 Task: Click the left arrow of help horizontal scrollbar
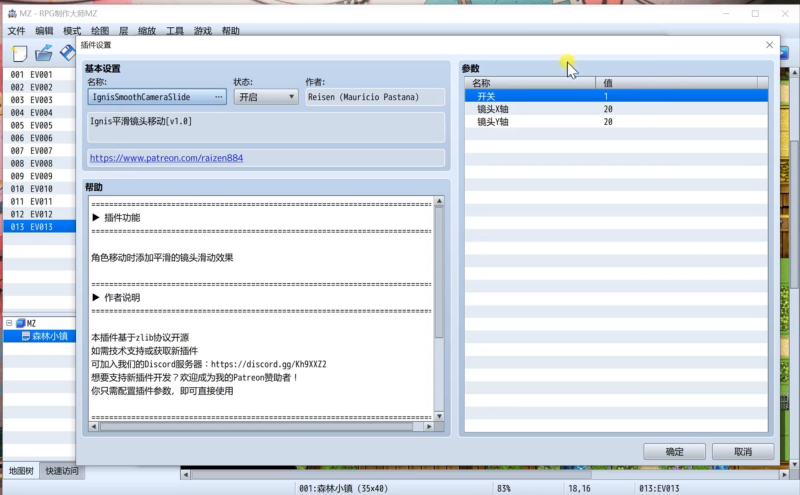pos(93,426)
